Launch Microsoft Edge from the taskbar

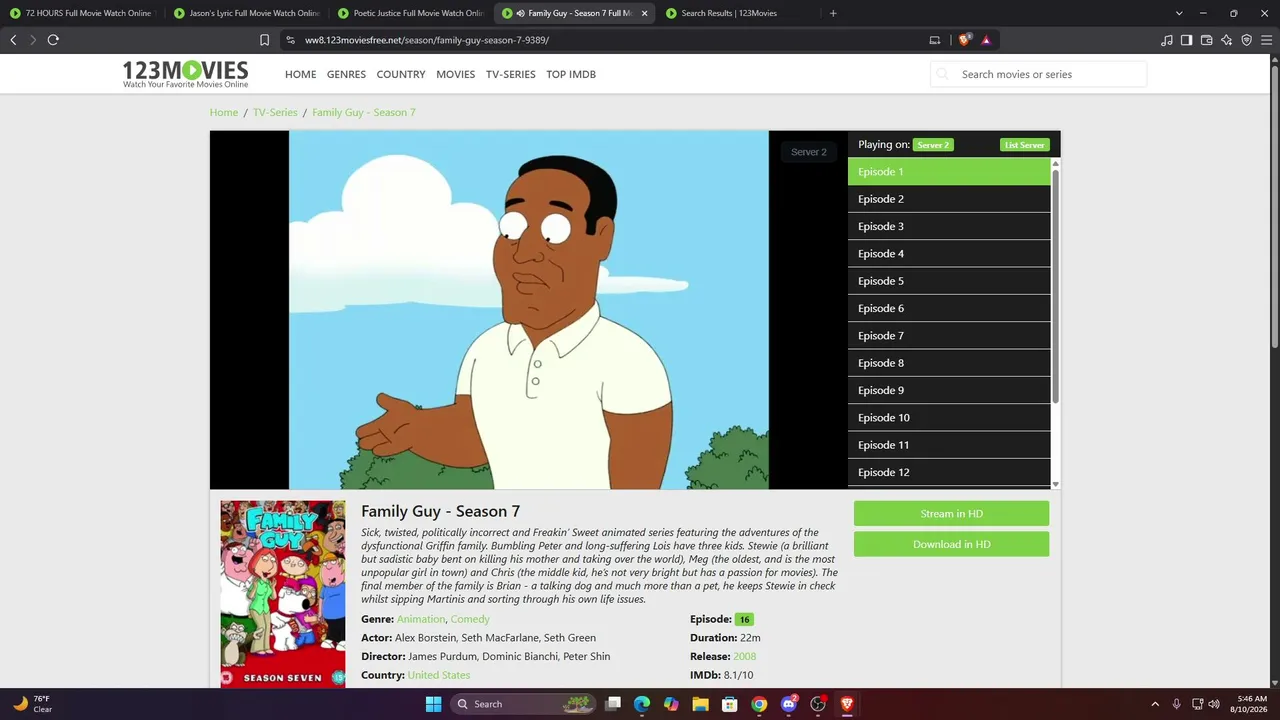click(x=642, y=704)
